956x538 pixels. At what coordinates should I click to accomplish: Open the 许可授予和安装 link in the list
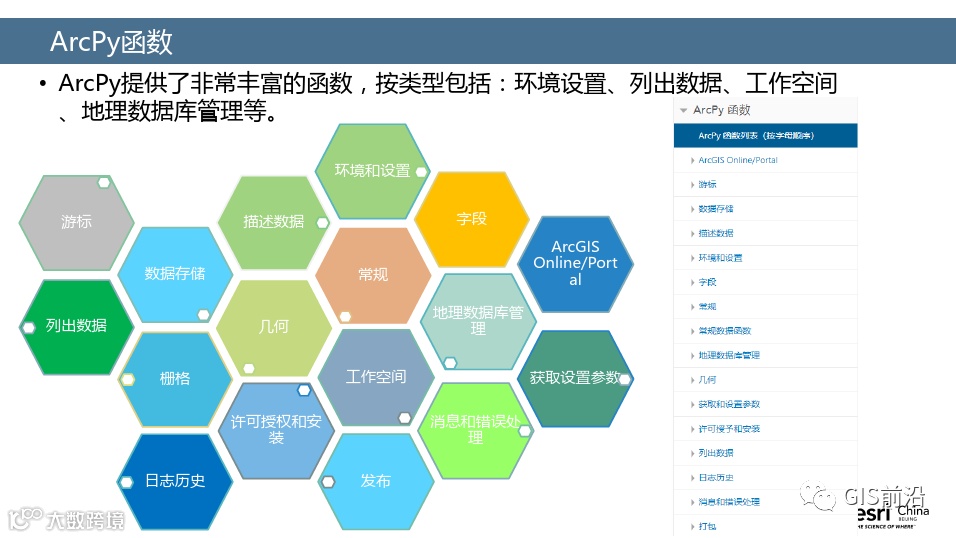pyautogui.click(x=729, y=429)
